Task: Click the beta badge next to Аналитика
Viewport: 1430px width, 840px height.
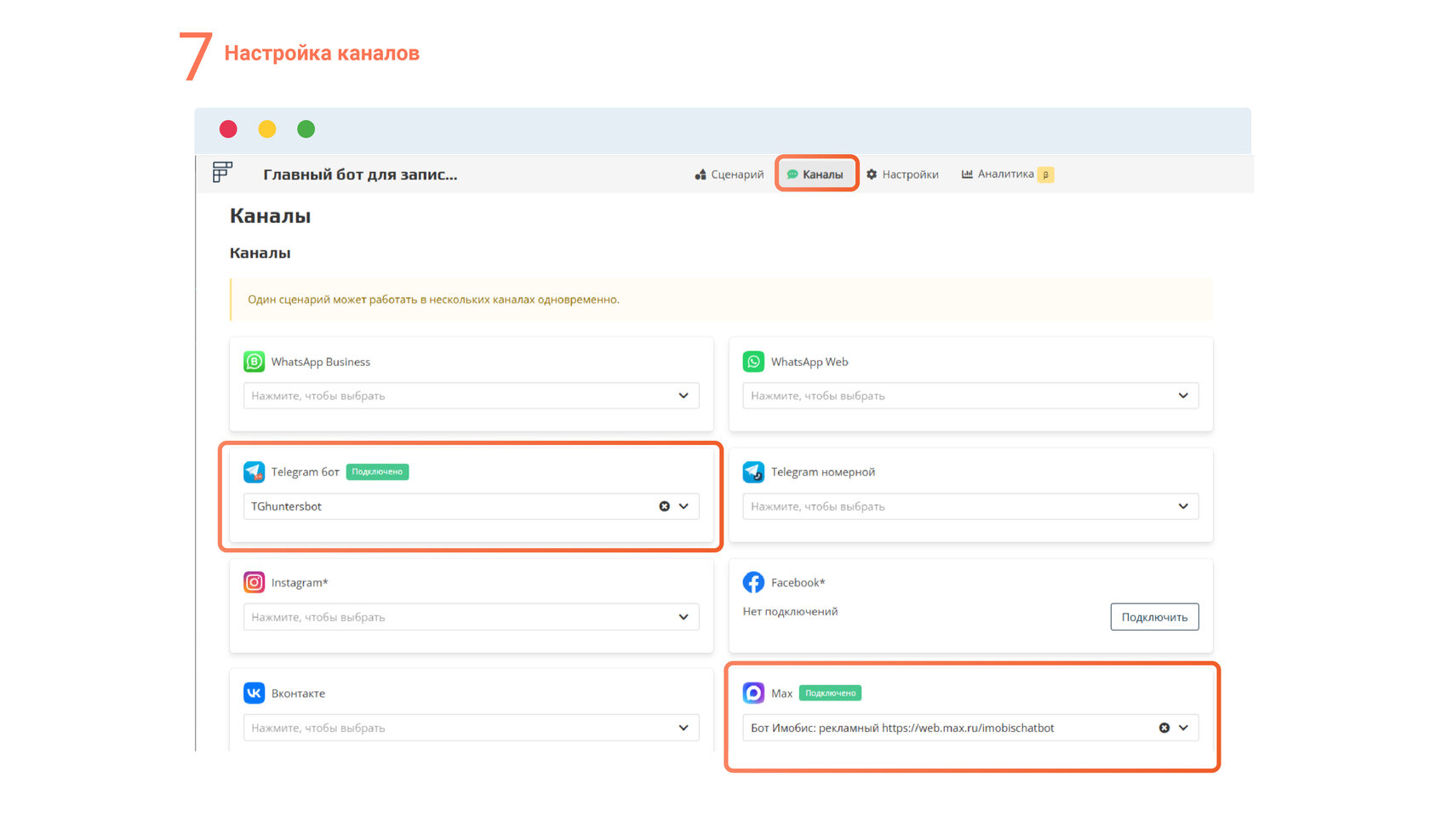Action: (1046, 174)
